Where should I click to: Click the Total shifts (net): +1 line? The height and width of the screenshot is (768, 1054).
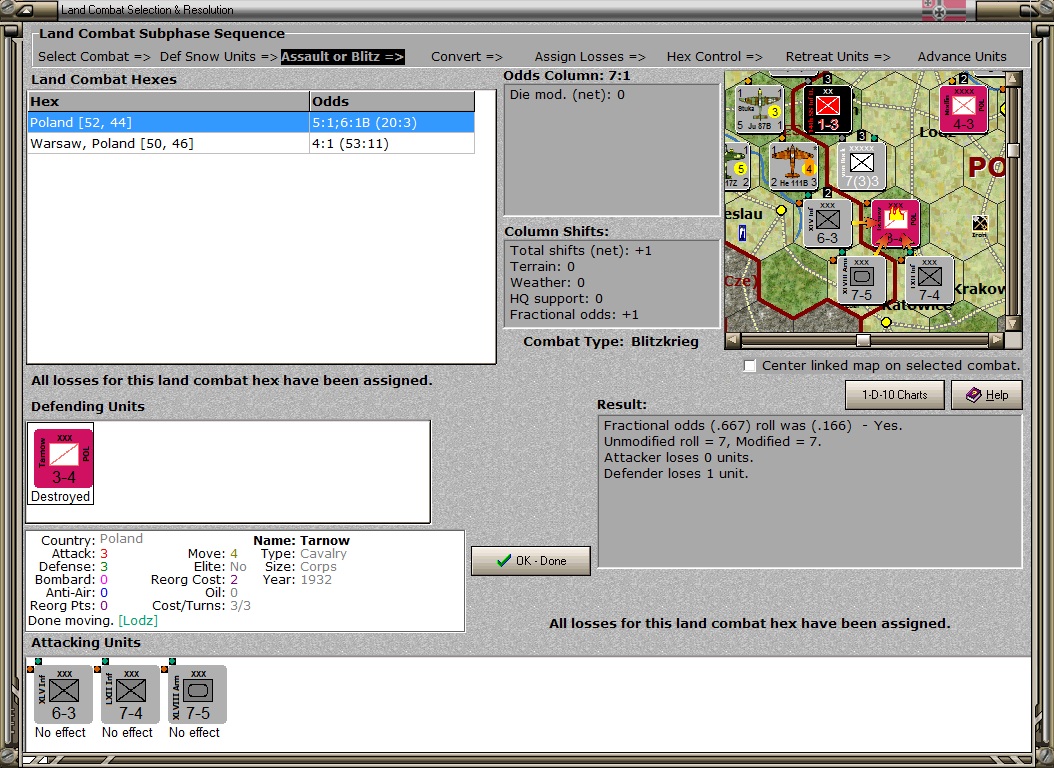click(x=581, y=250)
